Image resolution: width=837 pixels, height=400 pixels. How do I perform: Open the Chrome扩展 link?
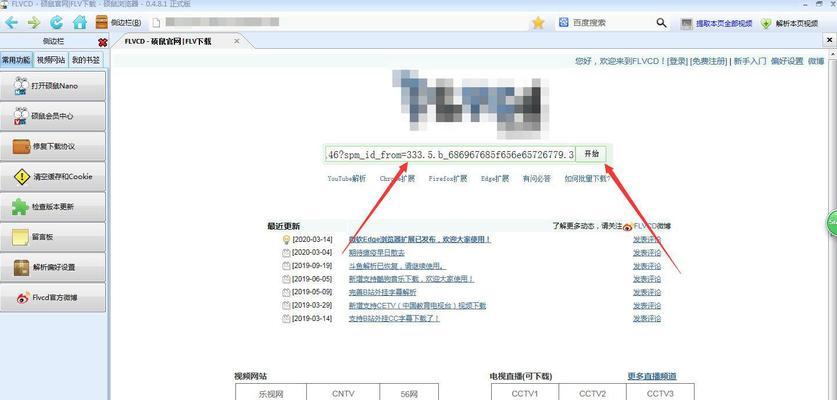pyautogui.click(x=397, y=179)
